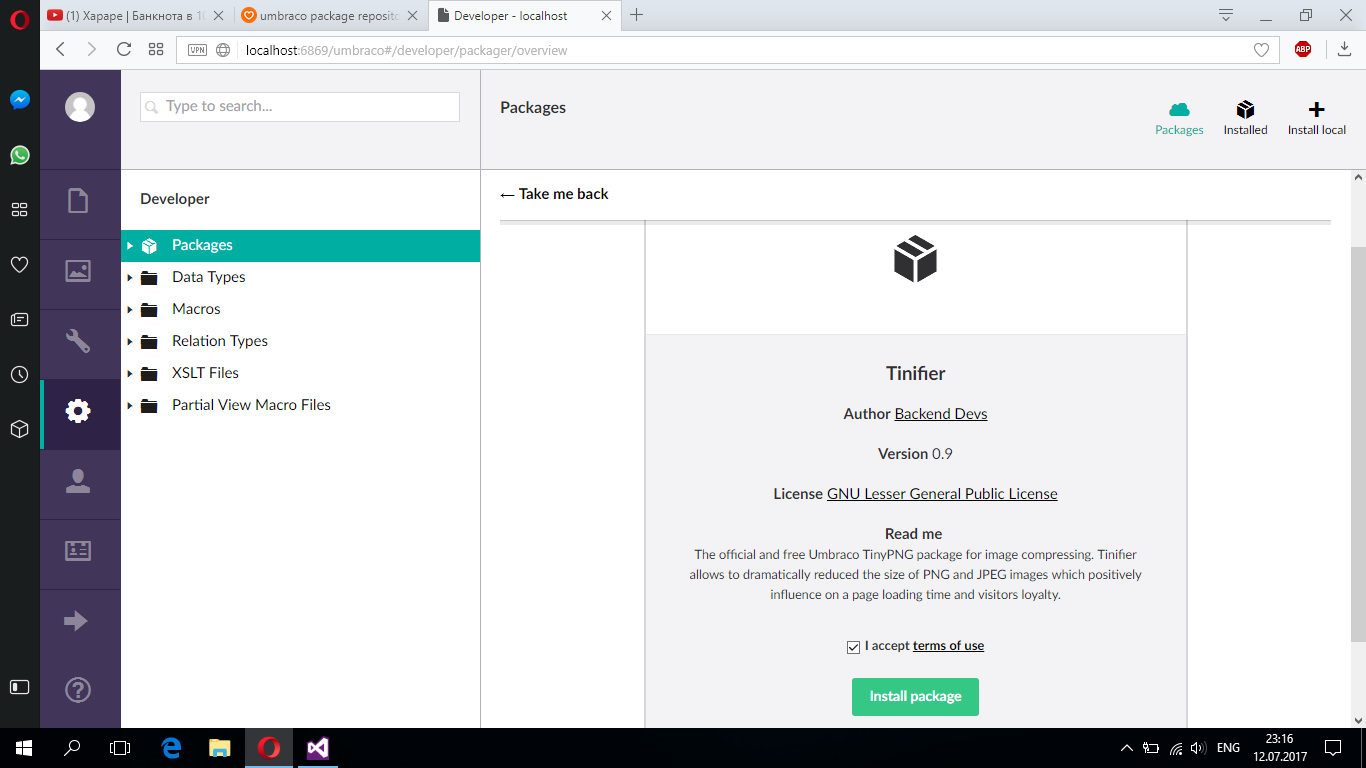Viewport: 1366px width, 768px height.
Task: Select XSLT Files in the tree
Action: pos(205,373)
